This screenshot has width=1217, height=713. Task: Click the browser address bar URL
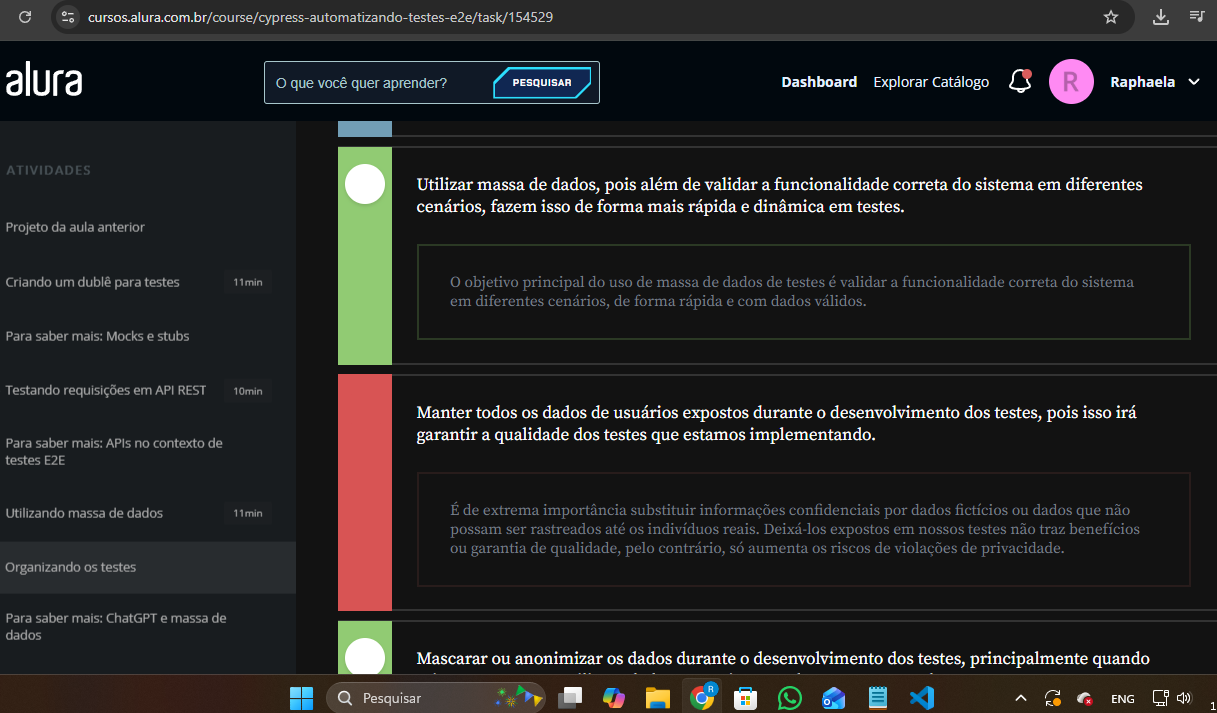(320, 17)
